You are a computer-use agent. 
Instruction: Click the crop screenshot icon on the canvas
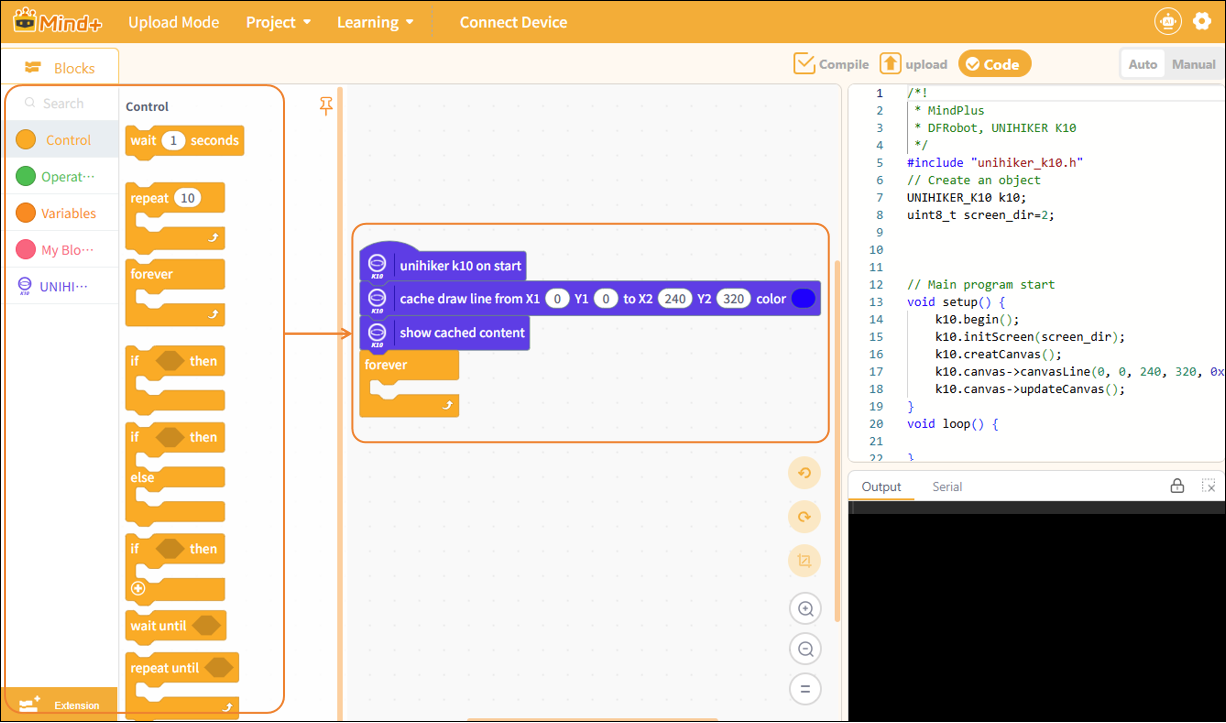click(x=804, y=561)
